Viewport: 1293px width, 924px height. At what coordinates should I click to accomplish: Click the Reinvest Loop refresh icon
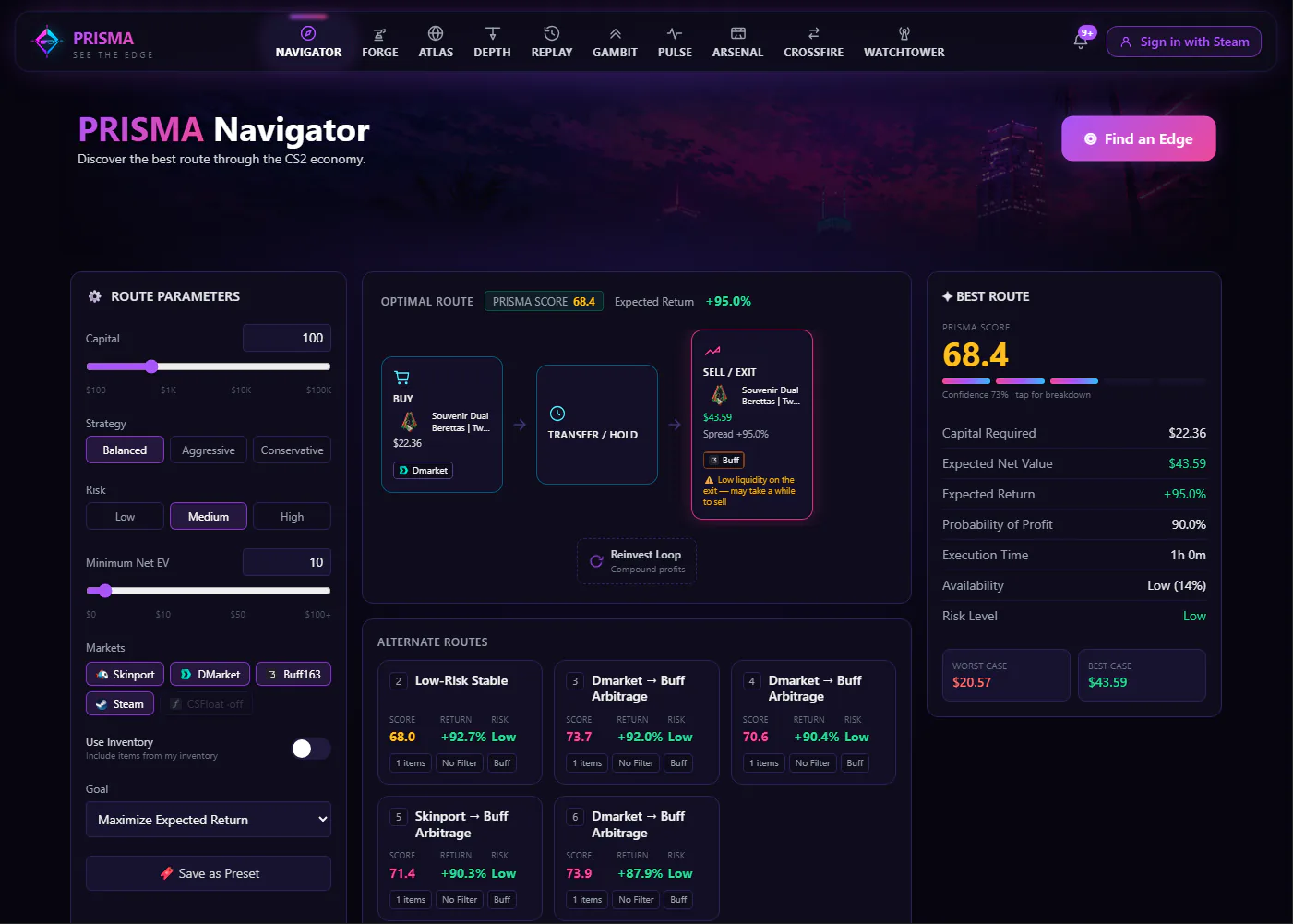(x=596, y=561)
